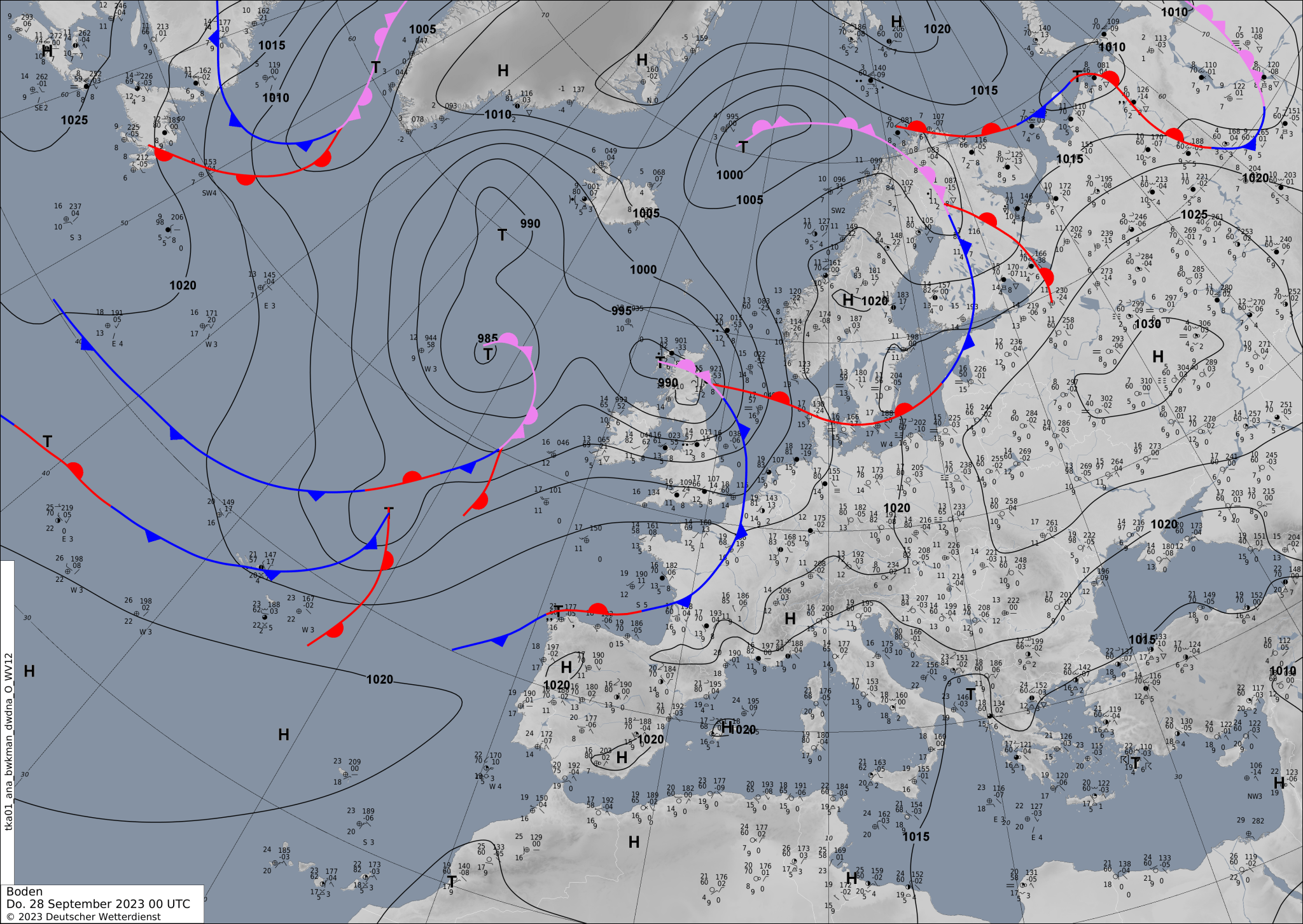The height and width of the screenshot is (924, 1303).
Task: Click the "NW3" wind label
Action: pyautogui.click(x=1255, y=796)
